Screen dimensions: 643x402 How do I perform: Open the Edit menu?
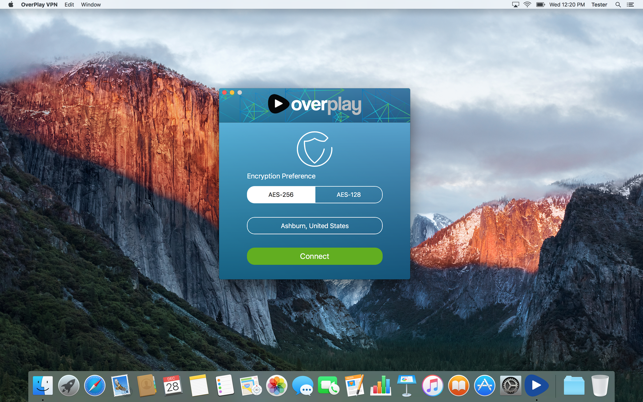(69, 5)
